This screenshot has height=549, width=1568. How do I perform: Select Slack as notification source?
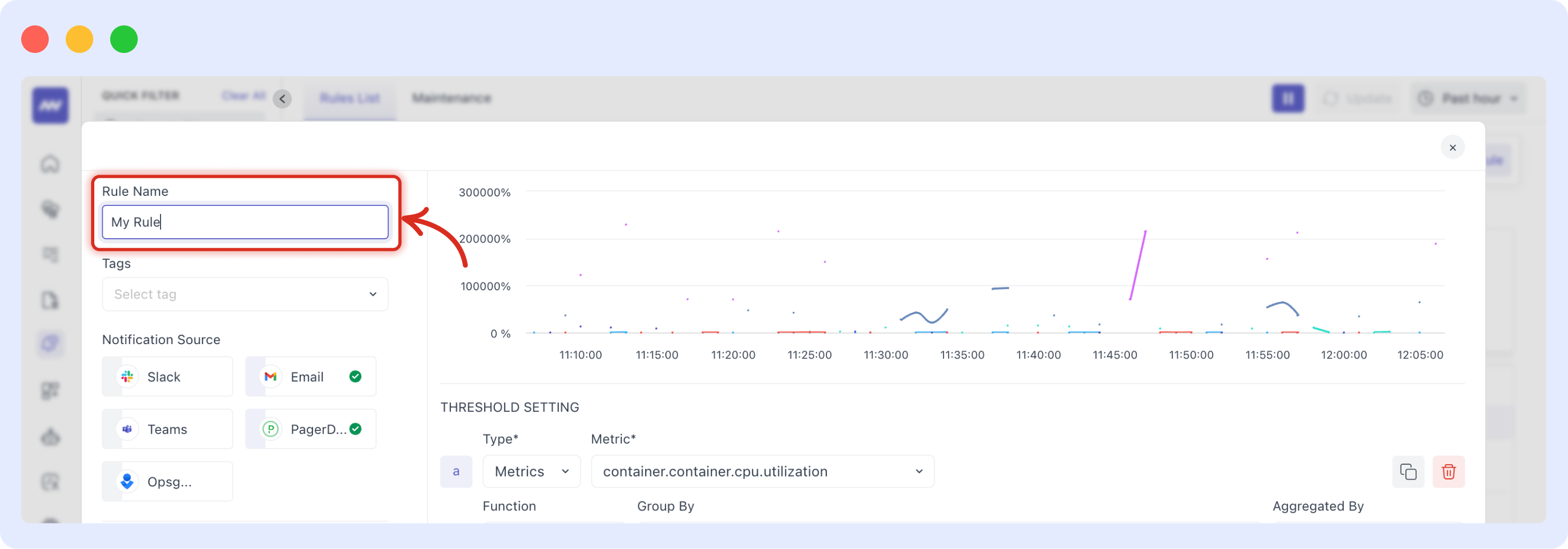[x=167, y=377]
